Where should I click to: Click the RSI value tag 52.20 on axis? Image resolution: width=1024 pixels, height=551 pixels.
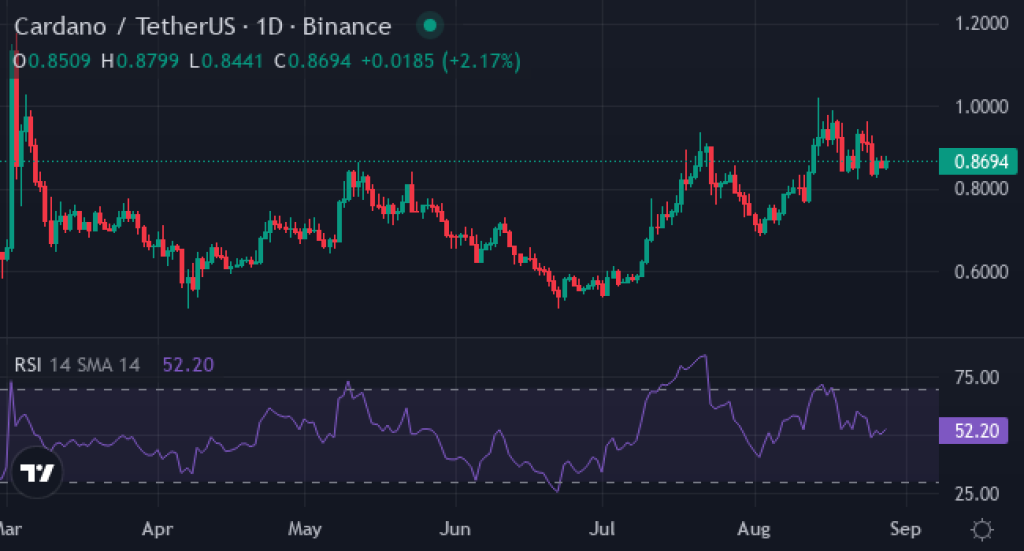pos(973,431)
